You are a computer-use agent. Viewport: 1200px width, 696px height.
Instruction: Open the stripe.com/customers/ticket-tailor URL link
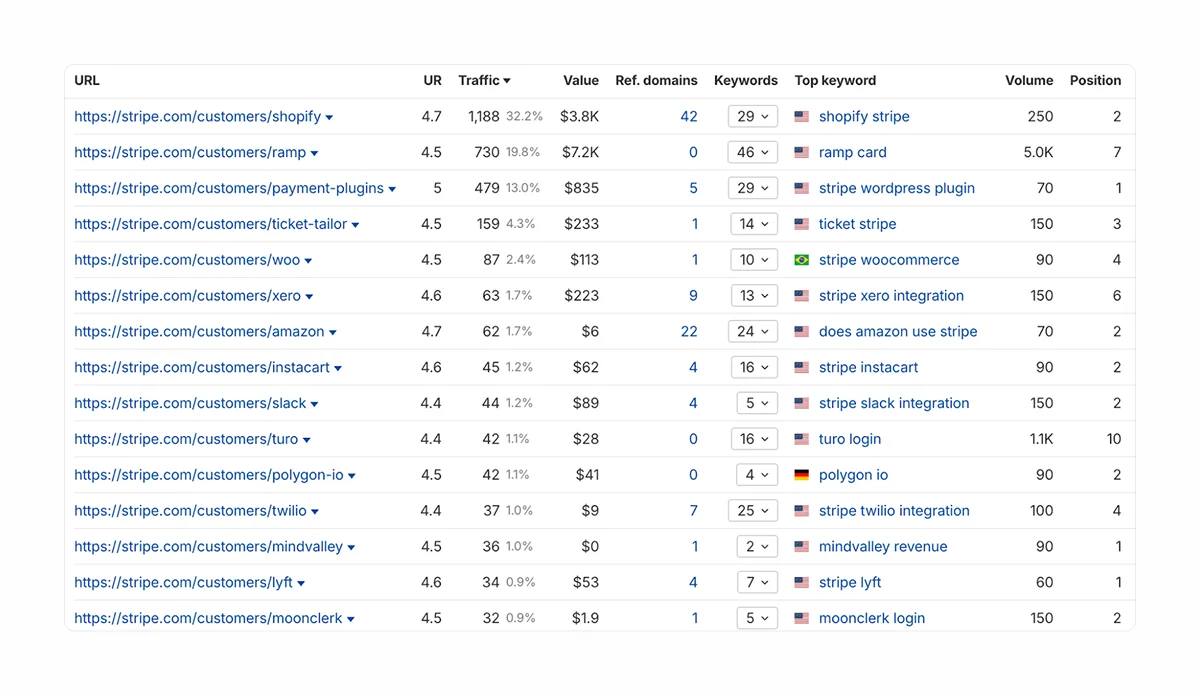pyautogui.click(x=210, y=225)
